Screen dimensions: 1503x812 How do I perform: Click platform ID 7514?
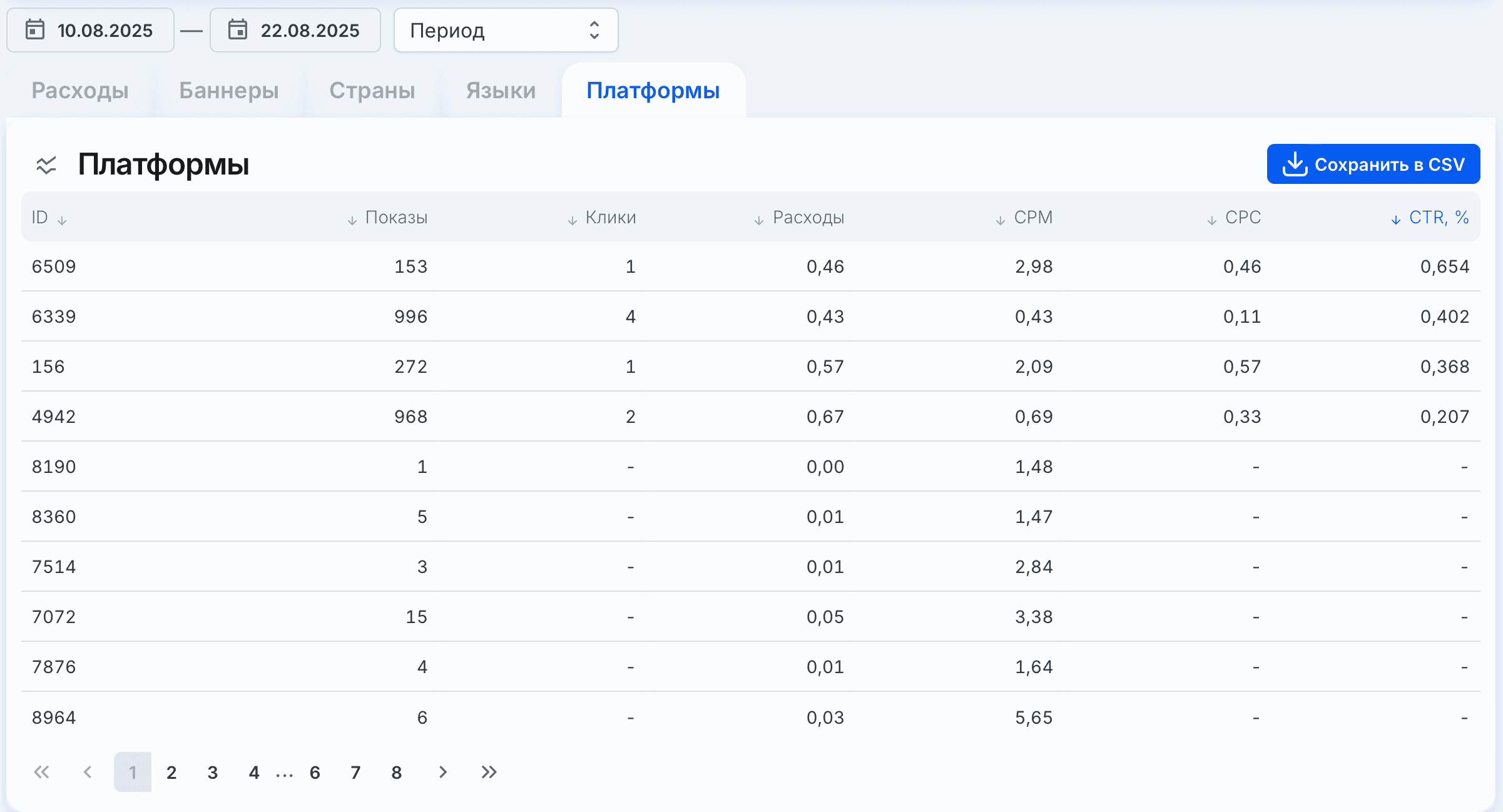(54, 567)
